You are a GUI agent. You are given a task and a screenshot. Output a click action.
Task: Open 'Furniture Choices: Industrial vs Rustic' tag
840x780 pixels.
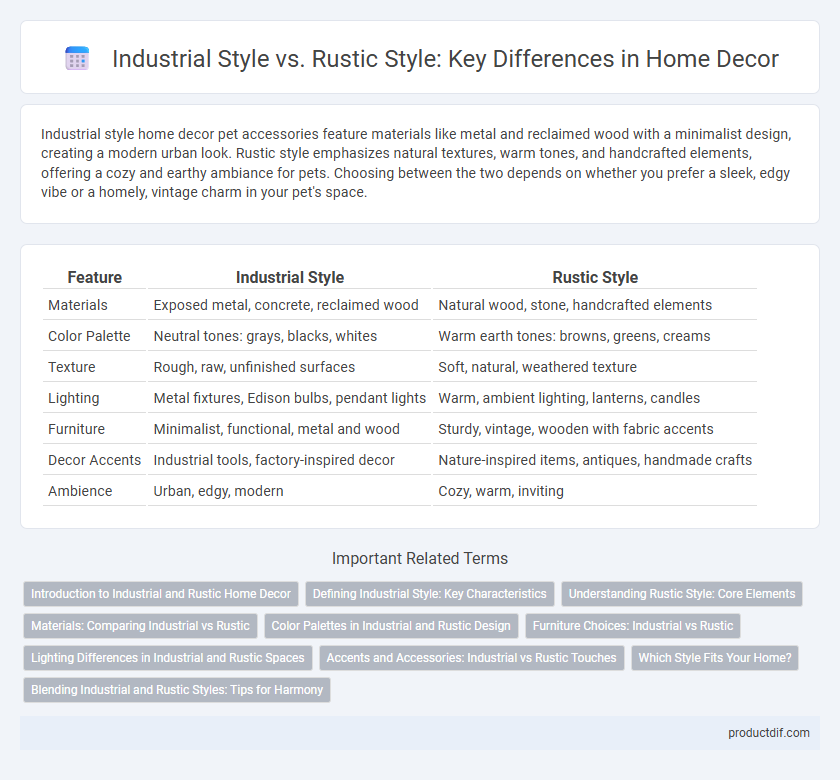[x=633, y=626]
